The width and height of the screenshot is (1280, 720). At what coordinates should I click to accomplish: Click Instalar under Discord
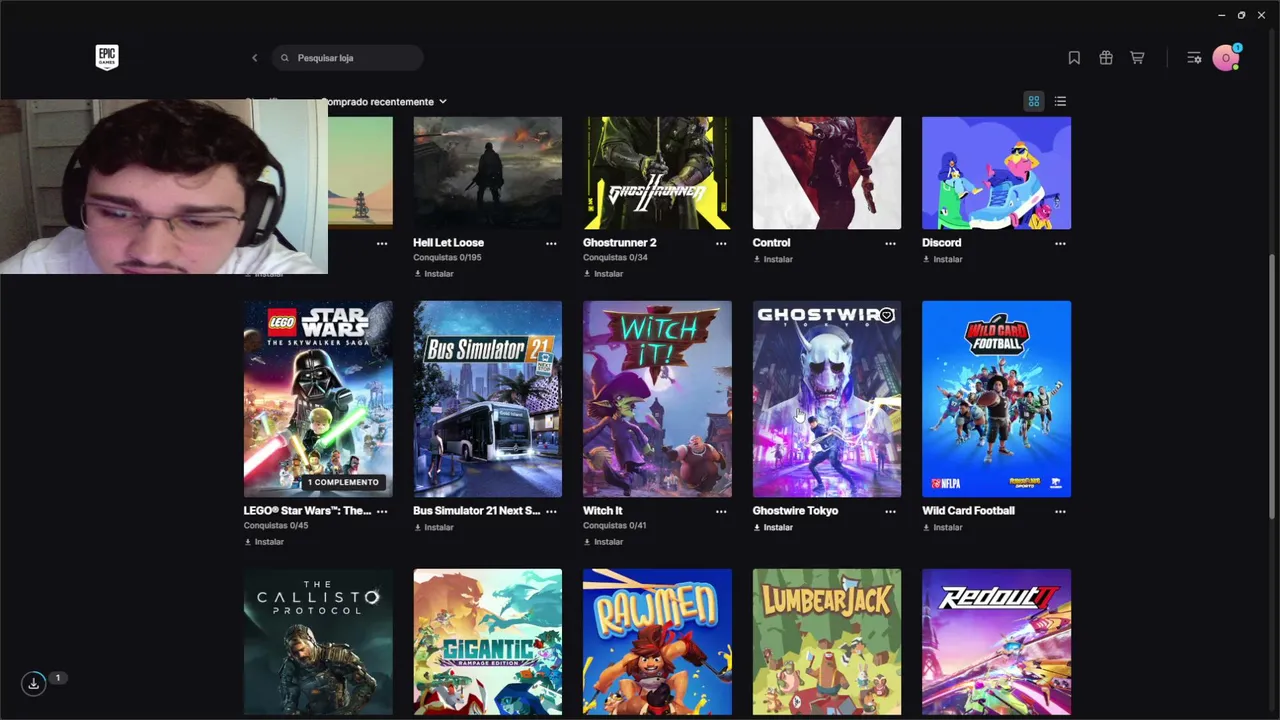pos(942,260)
